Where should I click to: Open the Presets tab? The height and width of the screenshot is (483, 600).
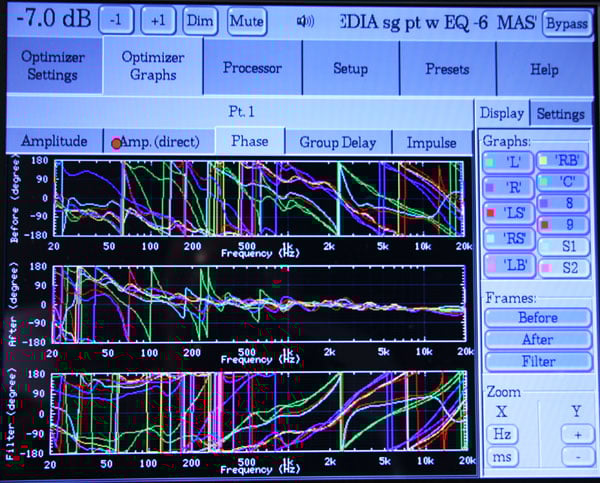[x=447, y=68]
